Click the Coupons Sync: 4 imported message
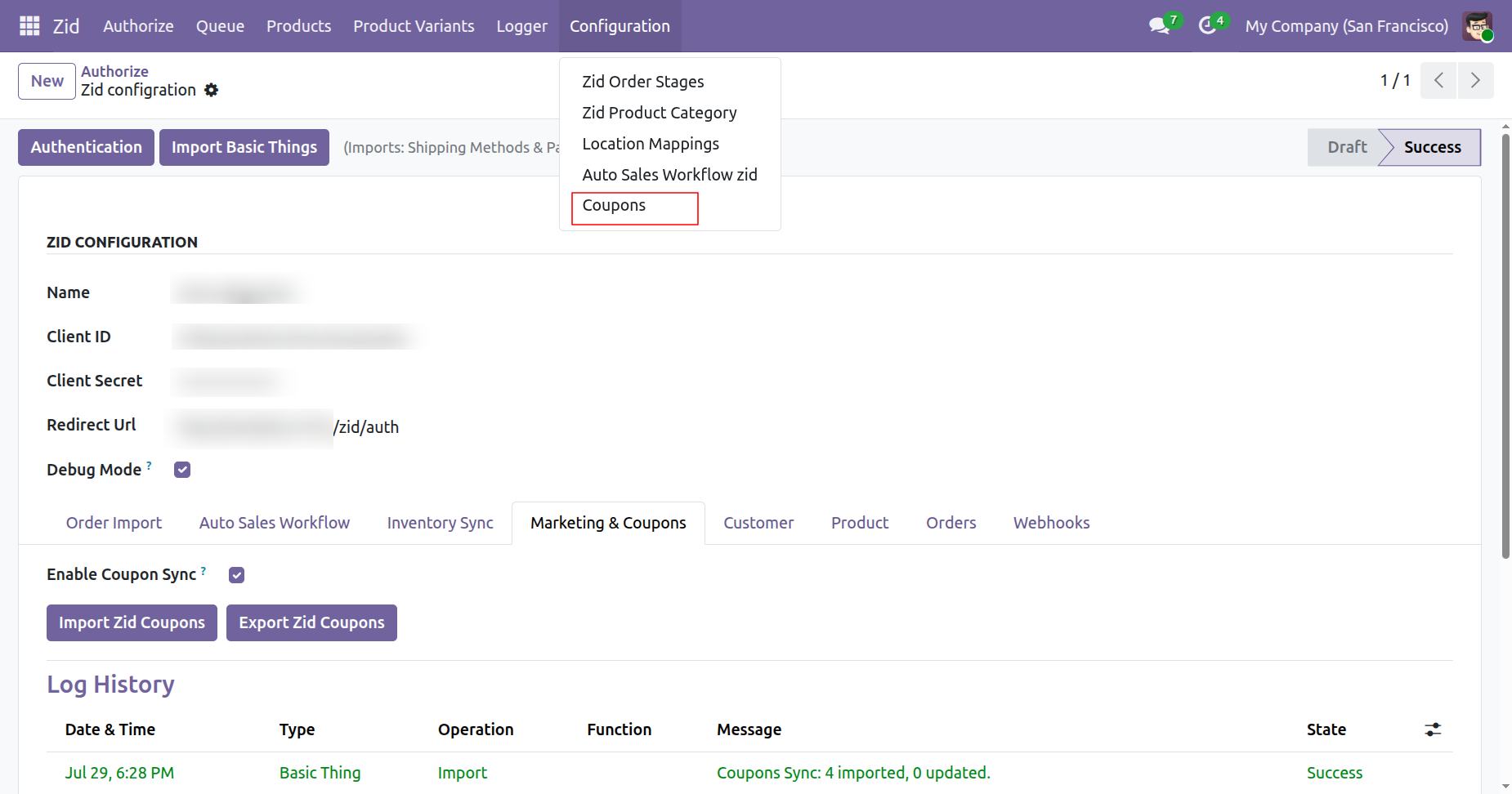 (853, 773)
